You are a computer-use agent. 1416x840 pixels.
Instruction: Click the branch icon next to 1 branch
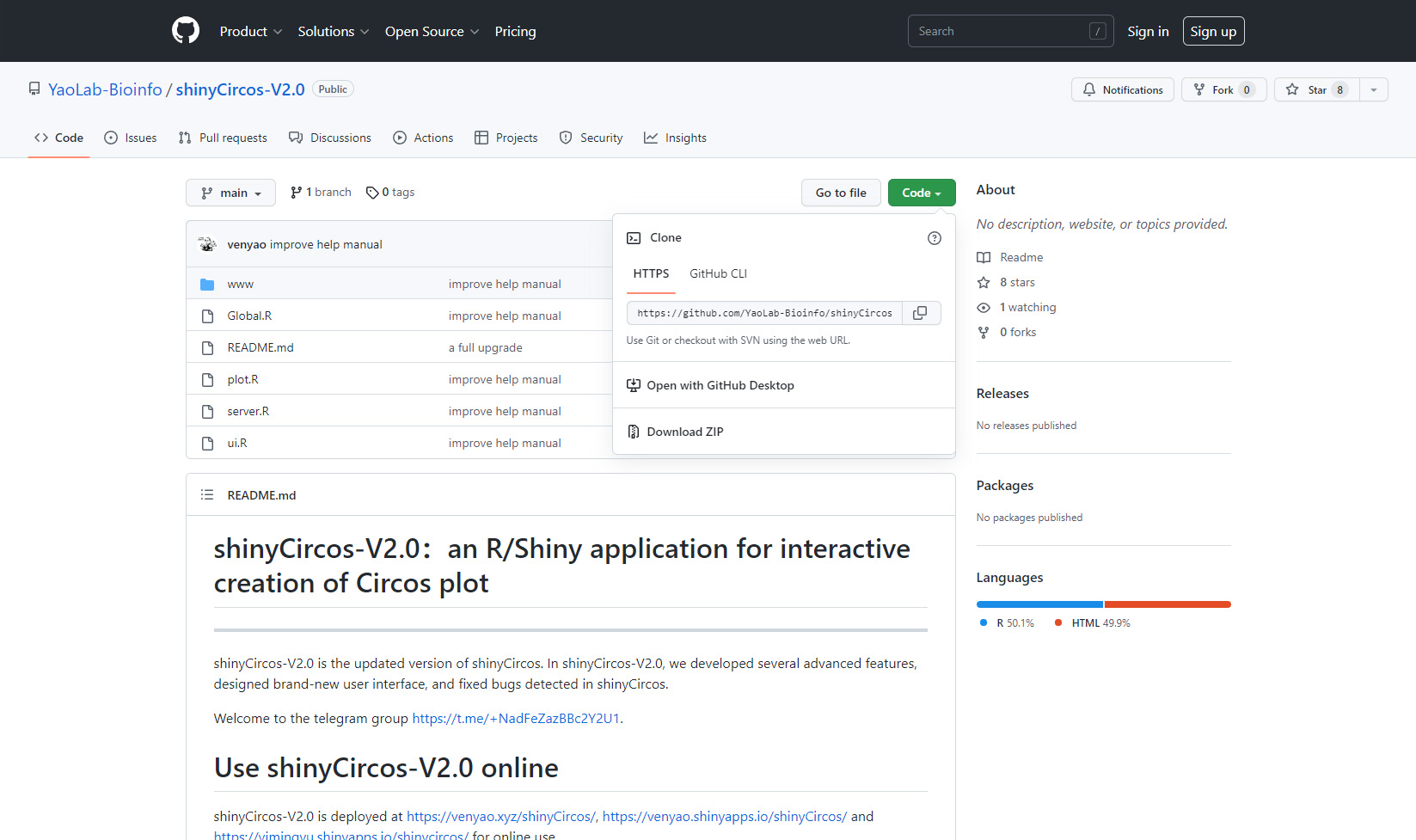click(x=296, y=193)
